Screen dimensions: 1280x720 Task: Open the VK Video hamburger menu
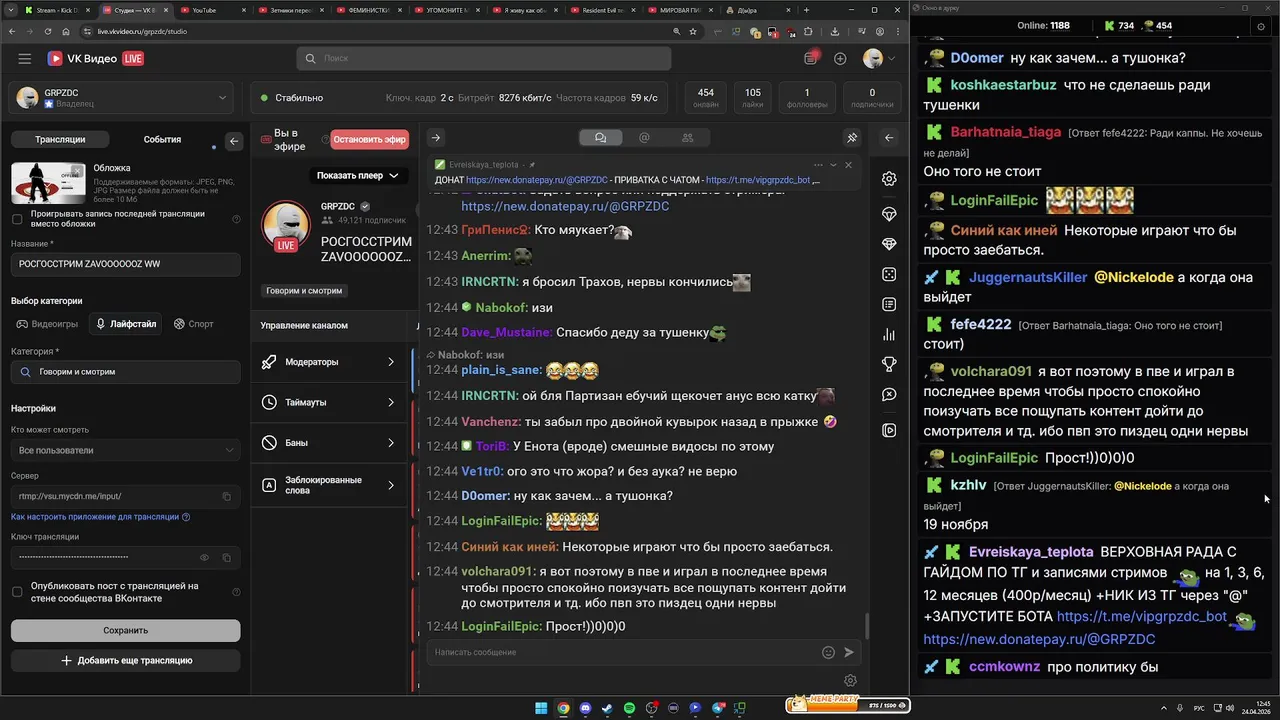[x=24, y=59]
